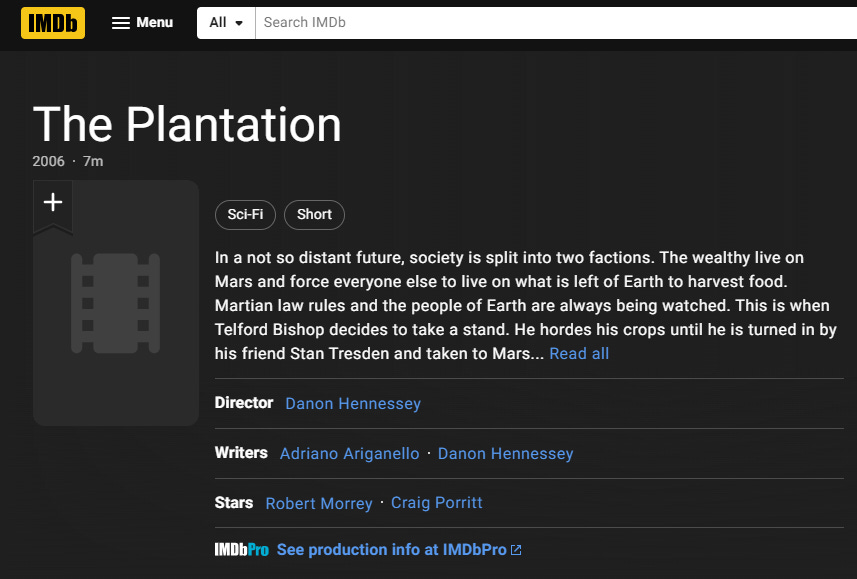Select the Sci-Fi genre chip
This screenshot has height=579, width=857.
point(245,214)
